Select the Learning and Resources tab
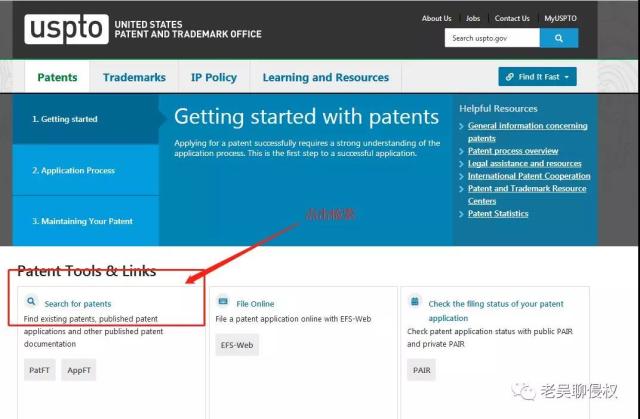 pos(326,77)
